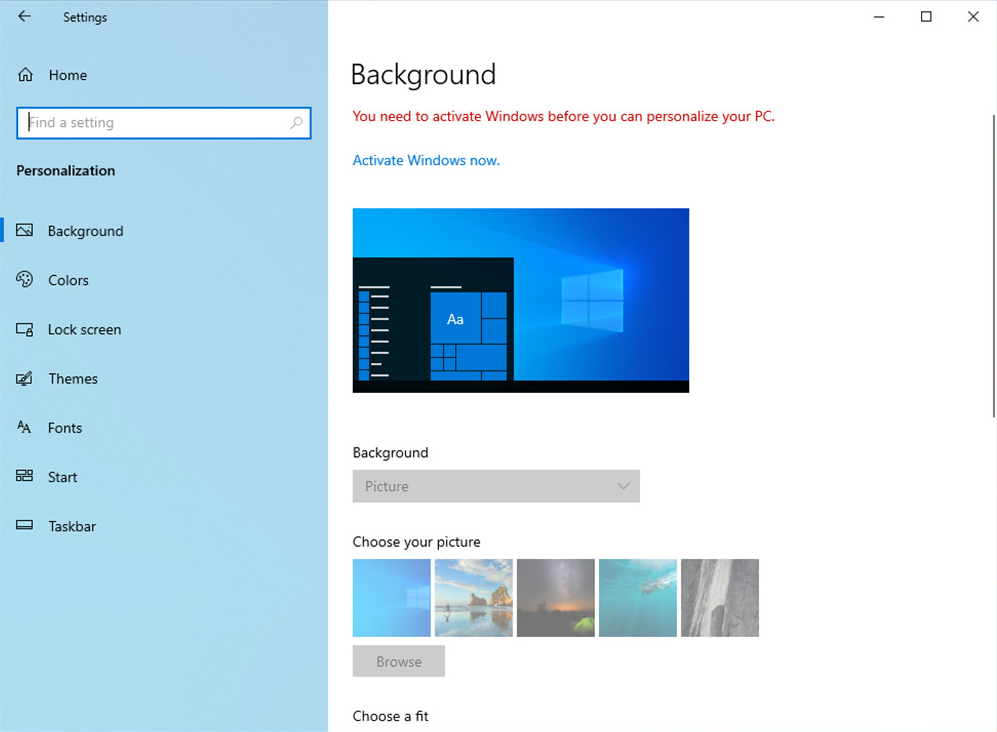Open the Home settings page
The image size is (997, 732).
click(68, 75)
